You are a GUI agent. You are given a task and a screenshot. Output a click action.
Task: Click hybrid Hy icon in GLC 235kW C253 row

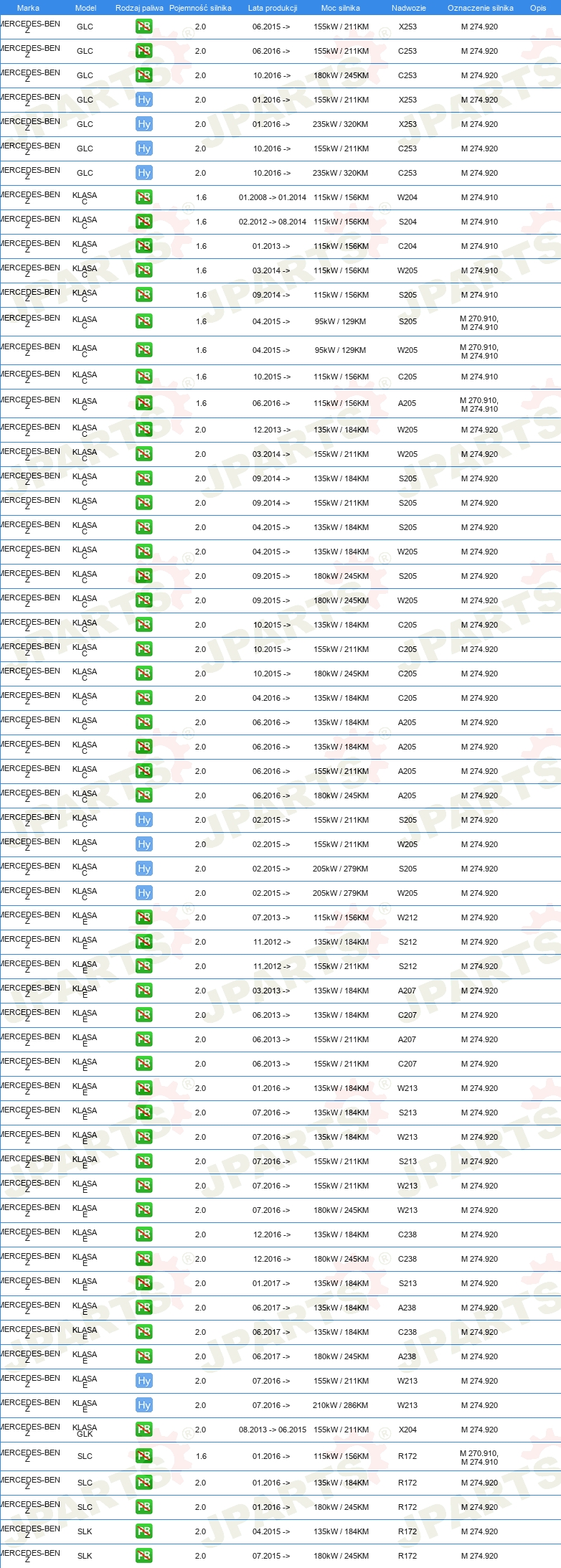pyautogui.click(x=143, y=174)
